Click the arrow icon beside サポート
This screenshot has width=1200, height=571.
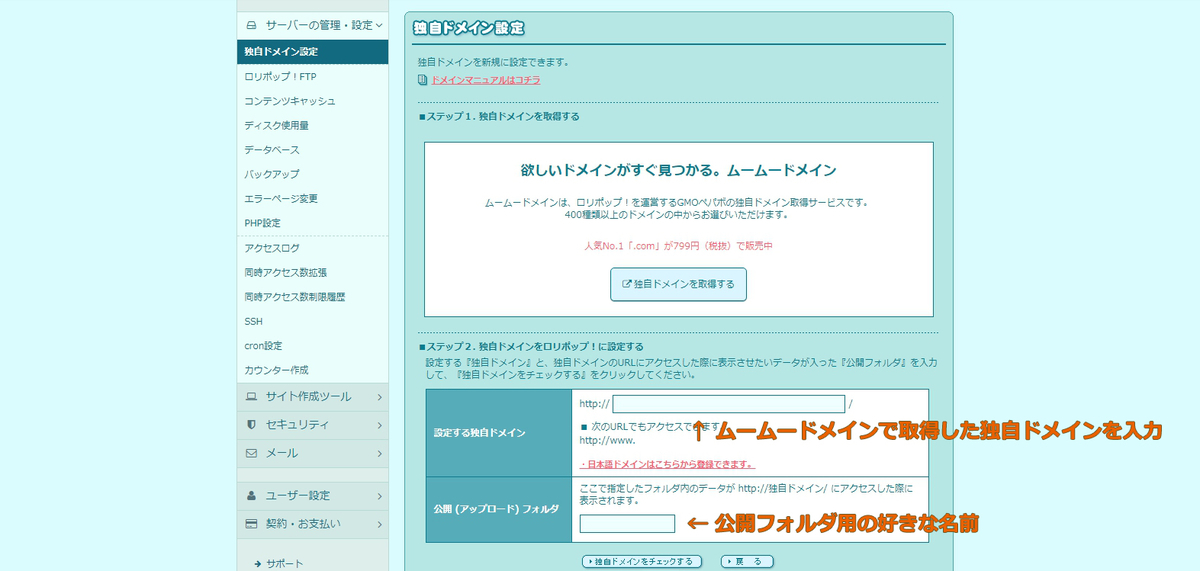(258, 564)
